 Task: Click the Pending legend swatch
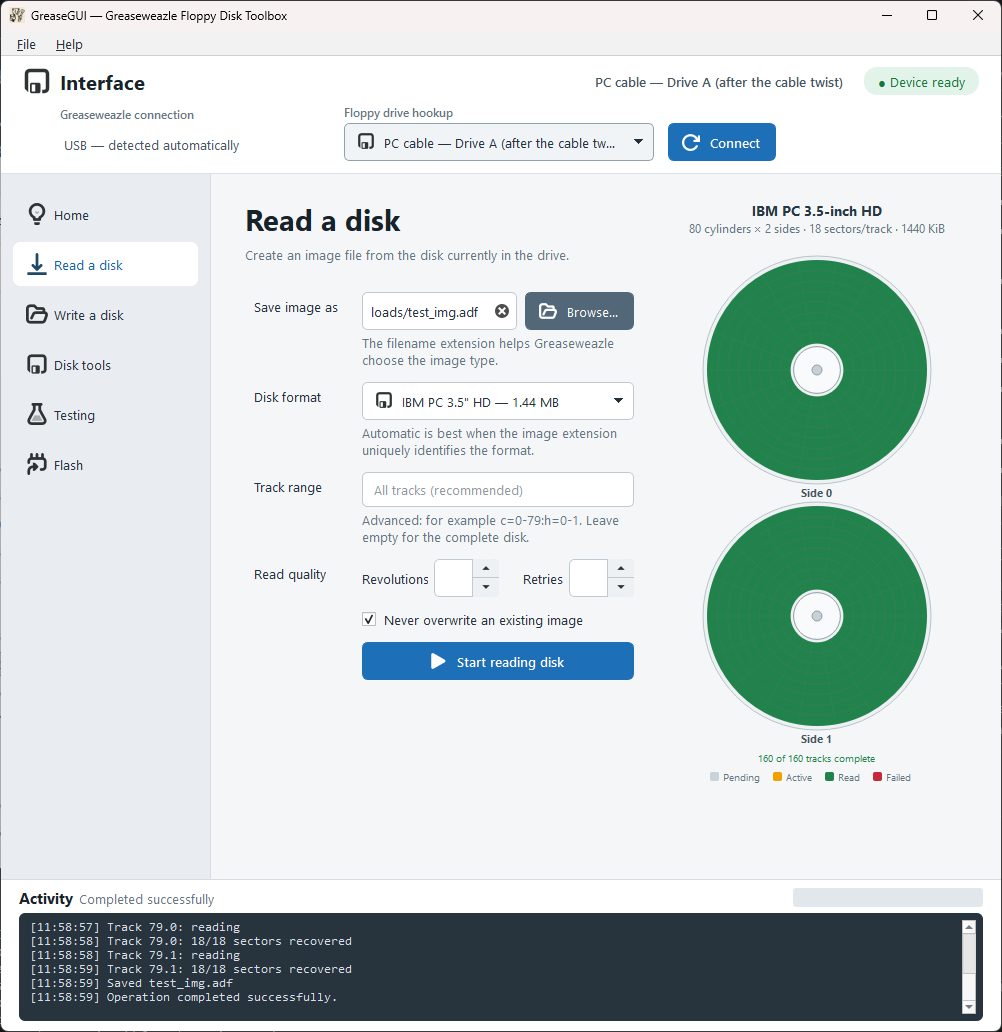tap(714, 777)
